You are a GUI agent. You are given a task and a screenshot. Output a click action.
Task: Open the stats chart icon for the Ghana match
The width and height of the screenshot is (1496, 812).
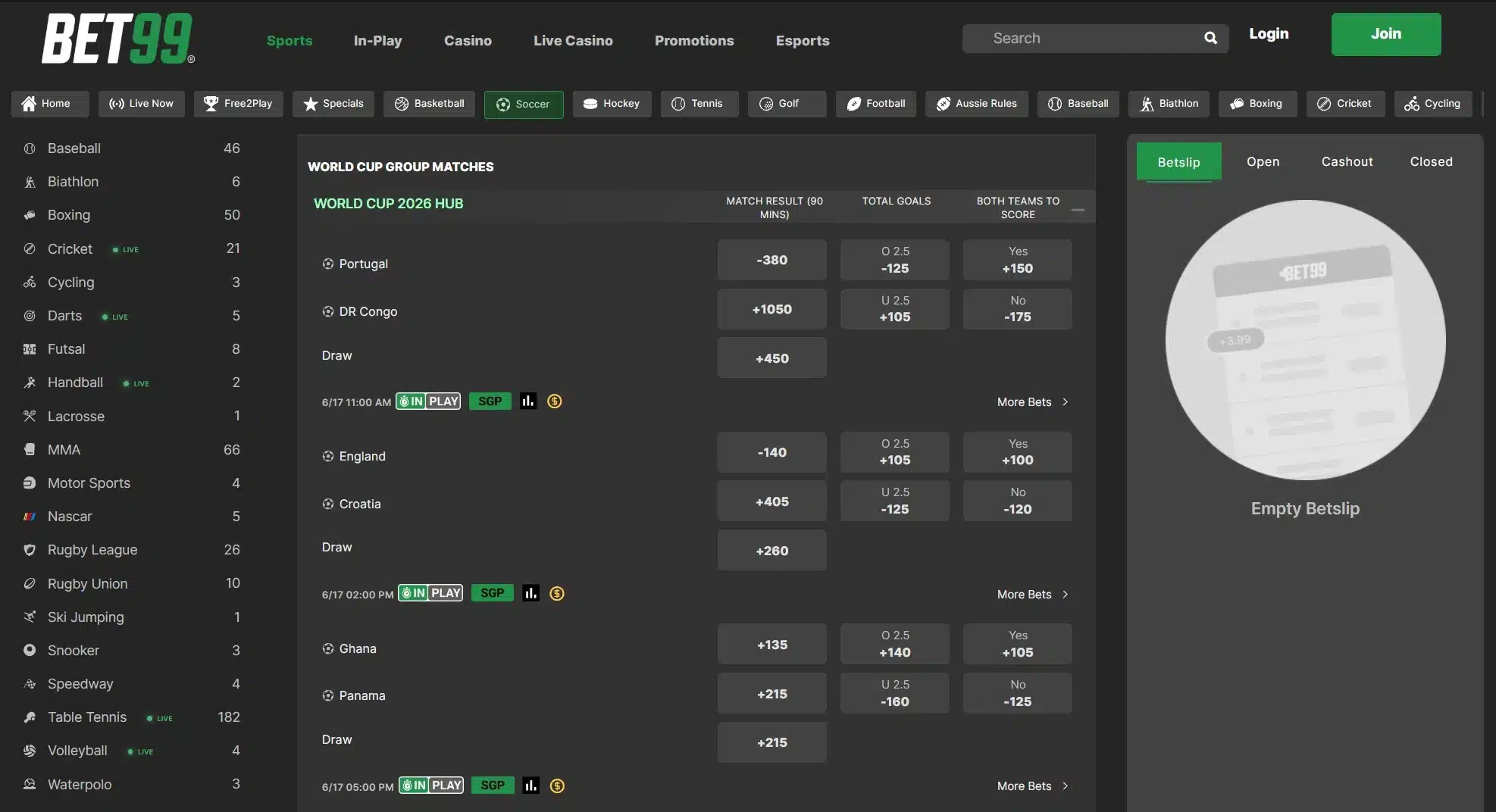[x=530, y=785]
